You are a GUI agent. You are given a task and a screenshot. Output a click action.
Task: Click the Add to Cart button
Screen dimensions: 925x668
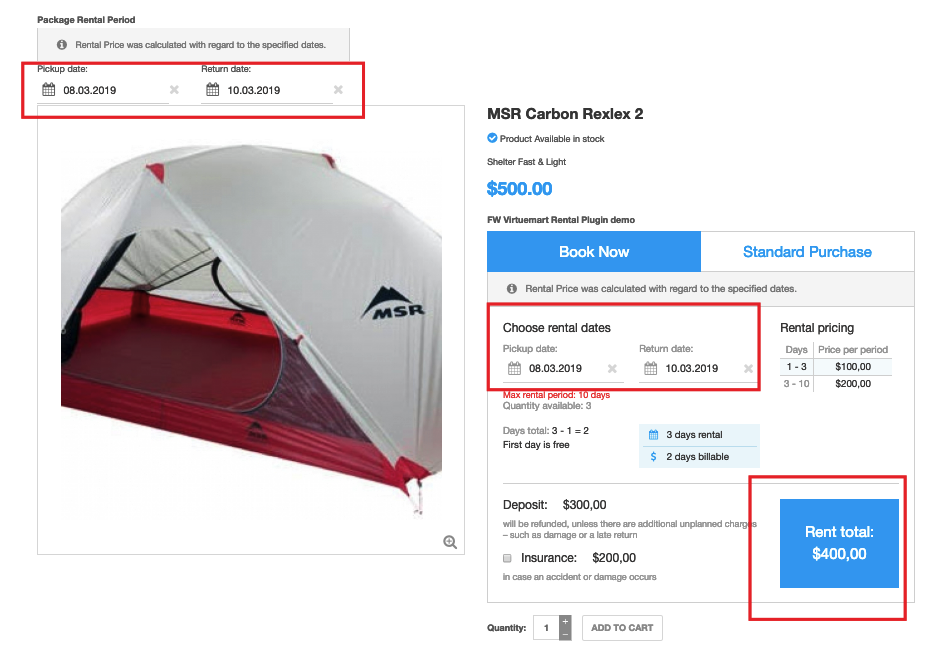[622, 628]
